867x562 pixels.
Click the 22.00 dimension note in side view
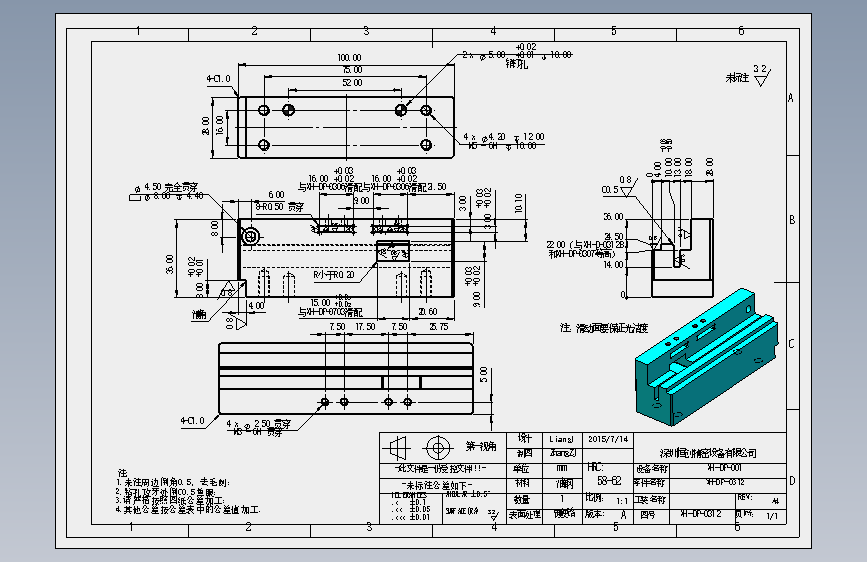pyautogui.click(x=586, y=249)
